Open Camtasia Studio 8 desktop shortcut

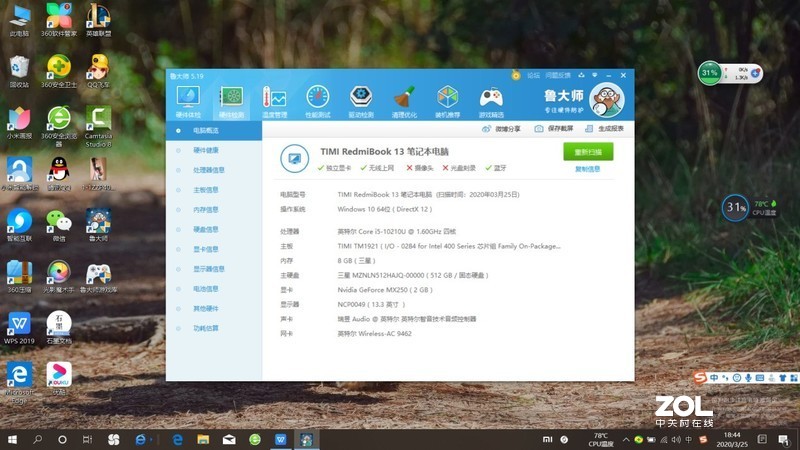pos(98,127)
